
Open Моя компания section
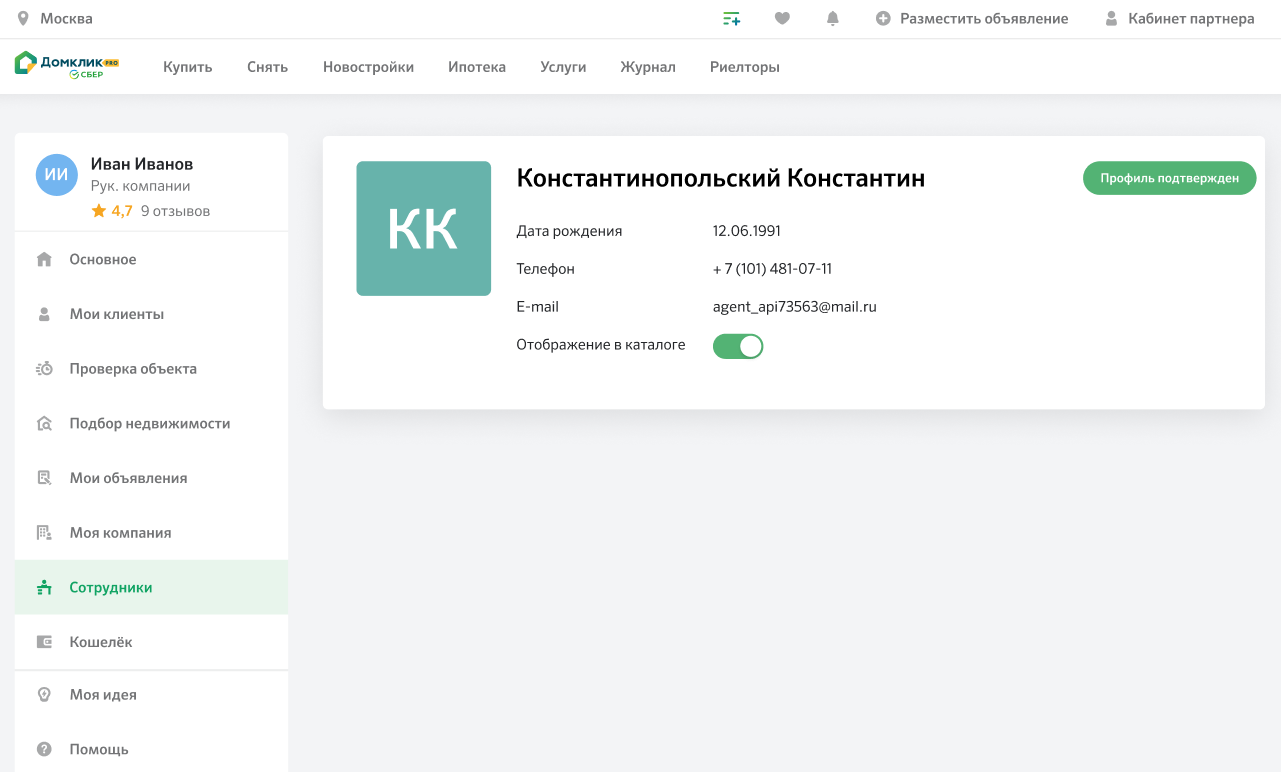pos(151,533)
